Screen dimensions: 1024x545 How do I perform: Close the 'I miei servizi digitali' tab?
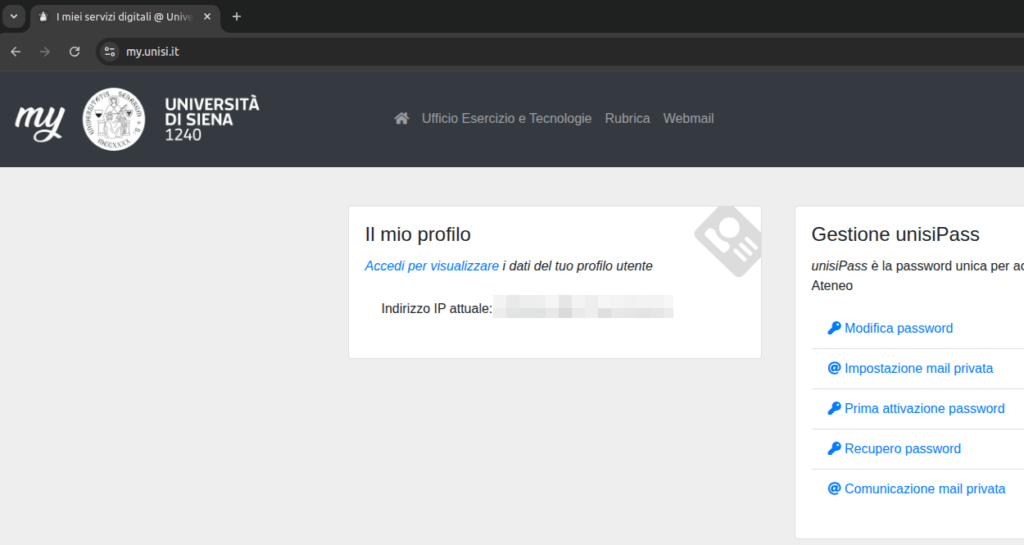207,17
